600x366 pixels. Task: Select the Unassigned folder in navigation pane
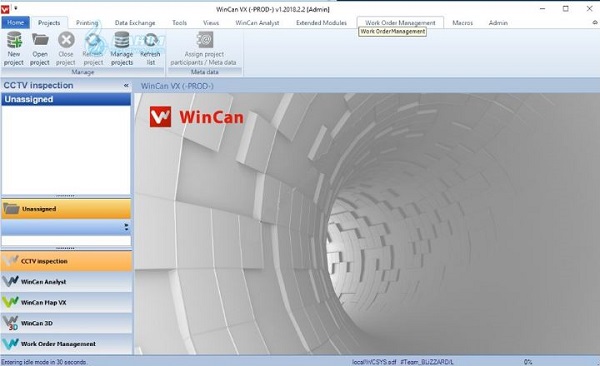coord(66,209)
